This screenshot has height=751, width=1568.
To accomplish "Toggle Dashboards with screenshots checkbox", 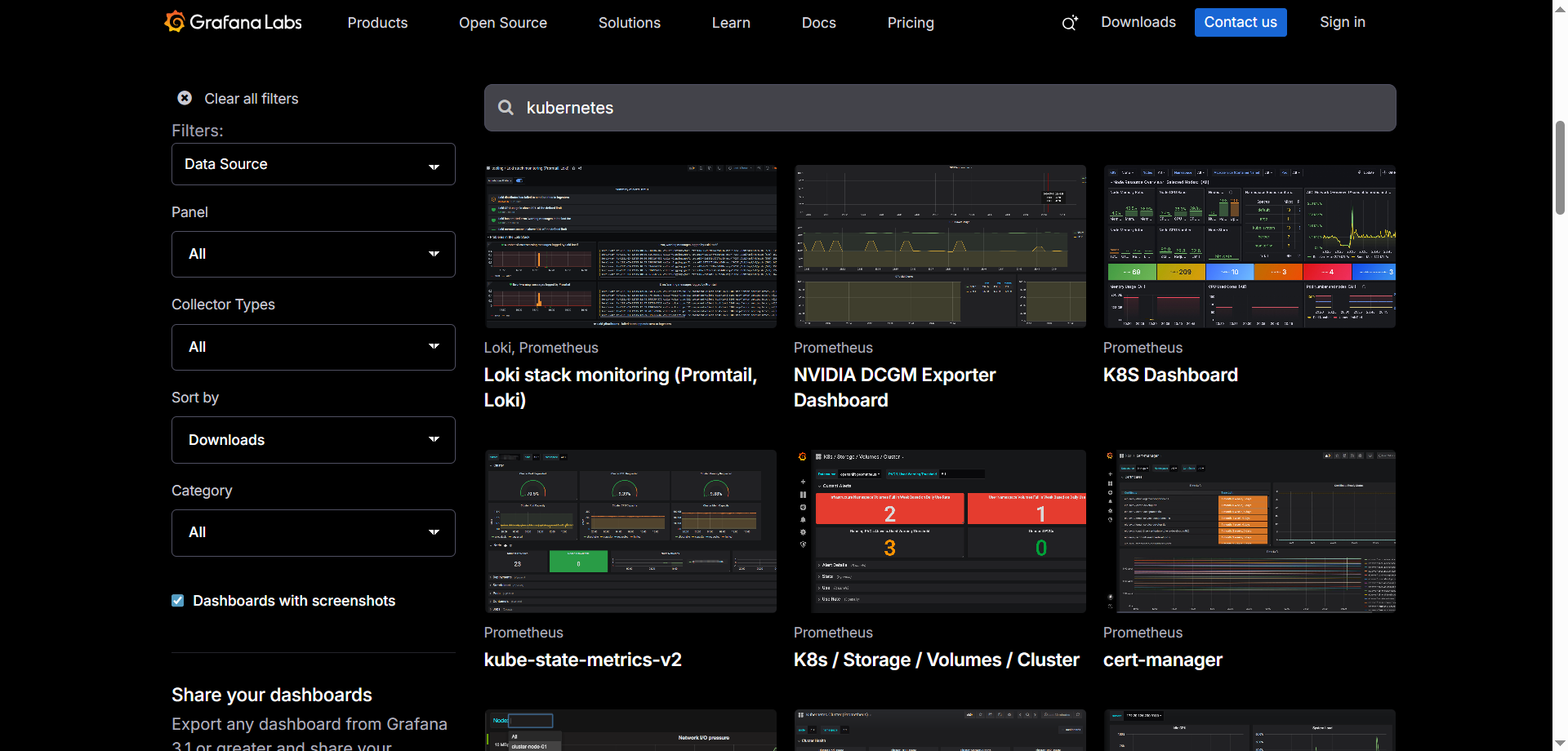I will [178, 601].
